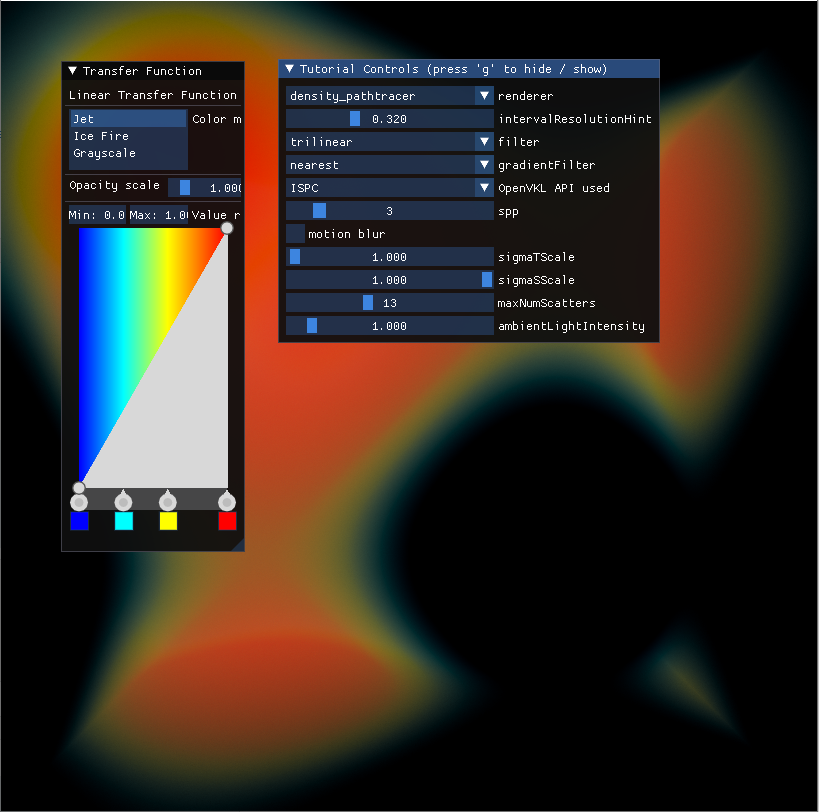Viewport: 819px width, 812px height.
Task: Click the Transfer Function window resize grip
Action: coord(238,545)
